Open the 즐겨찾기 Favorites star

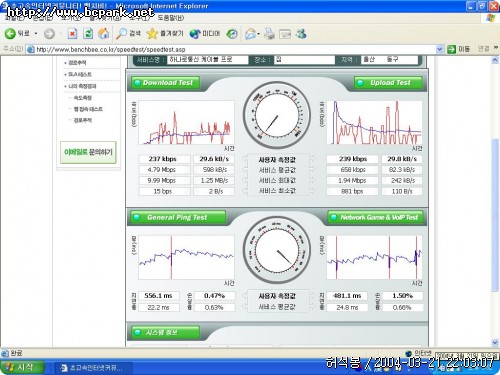tap(165, 34)
